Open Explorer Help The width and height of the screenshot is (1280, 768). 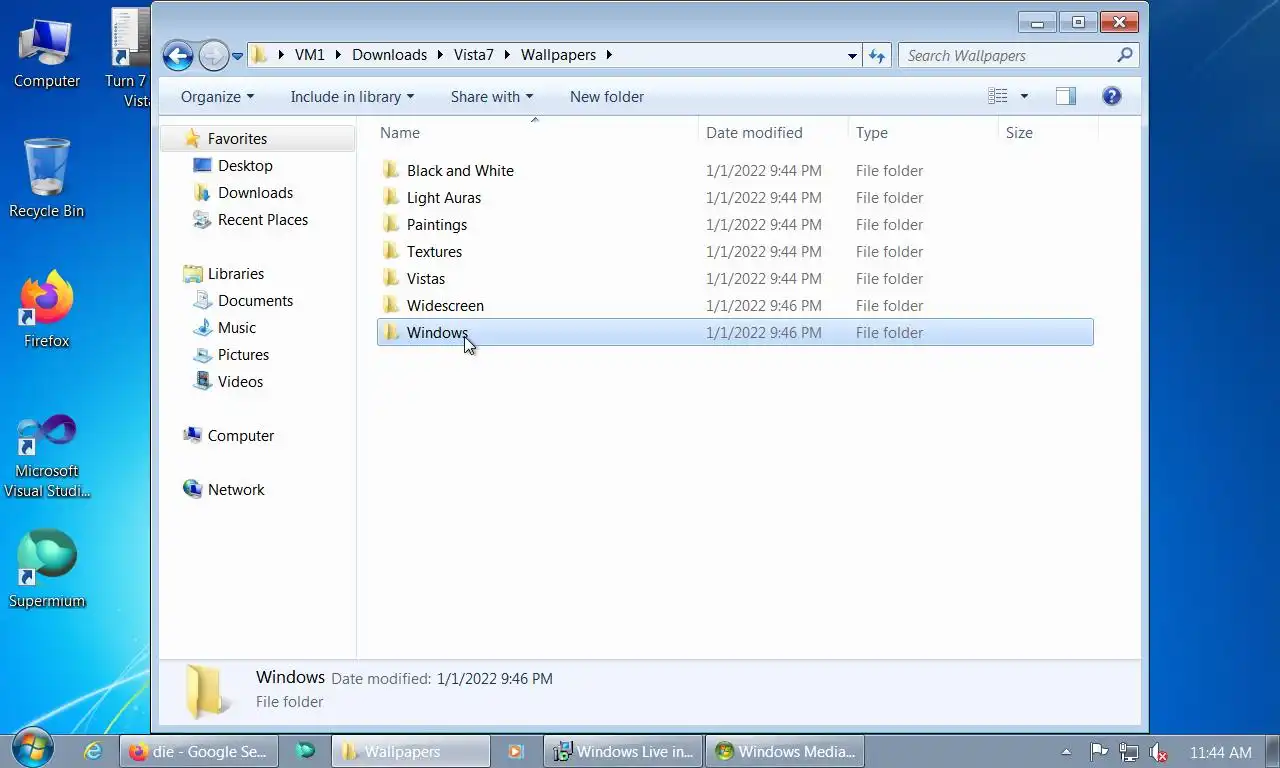(x=1112, y=97)
